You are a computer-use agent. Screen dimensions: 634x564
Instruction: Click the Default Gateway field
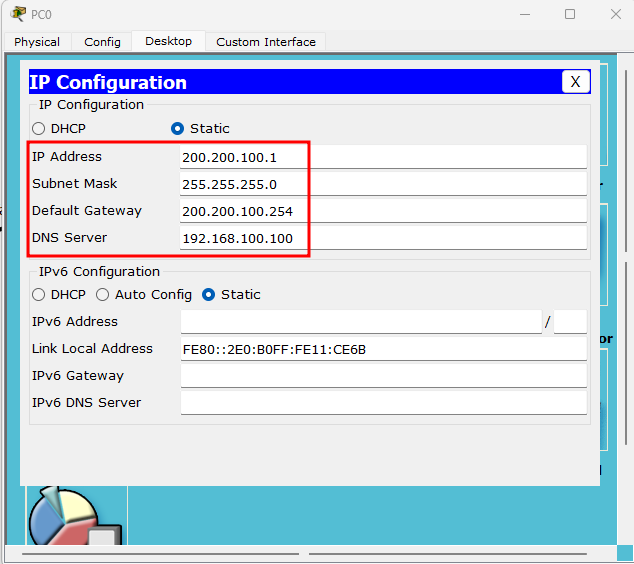[x=383, y=211]
